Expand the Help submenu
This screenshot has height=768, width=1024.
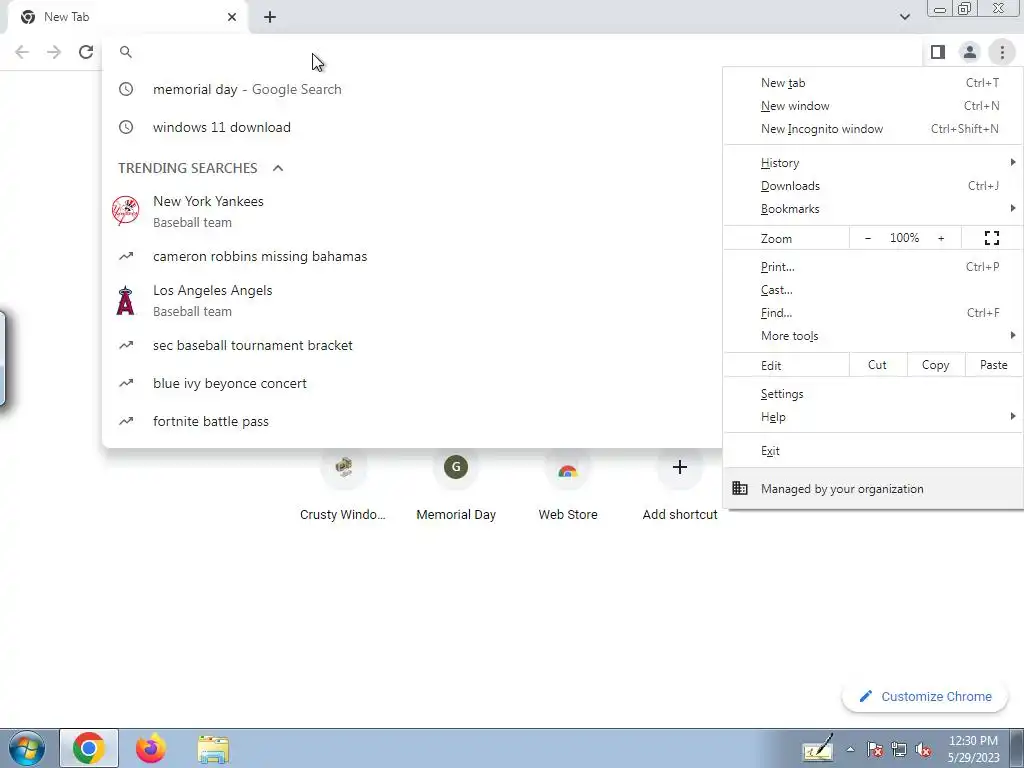[873, 417]
